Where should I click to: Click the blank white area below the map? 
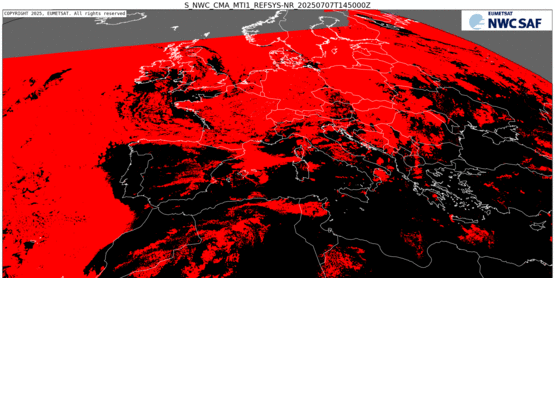tap(278, 336)
